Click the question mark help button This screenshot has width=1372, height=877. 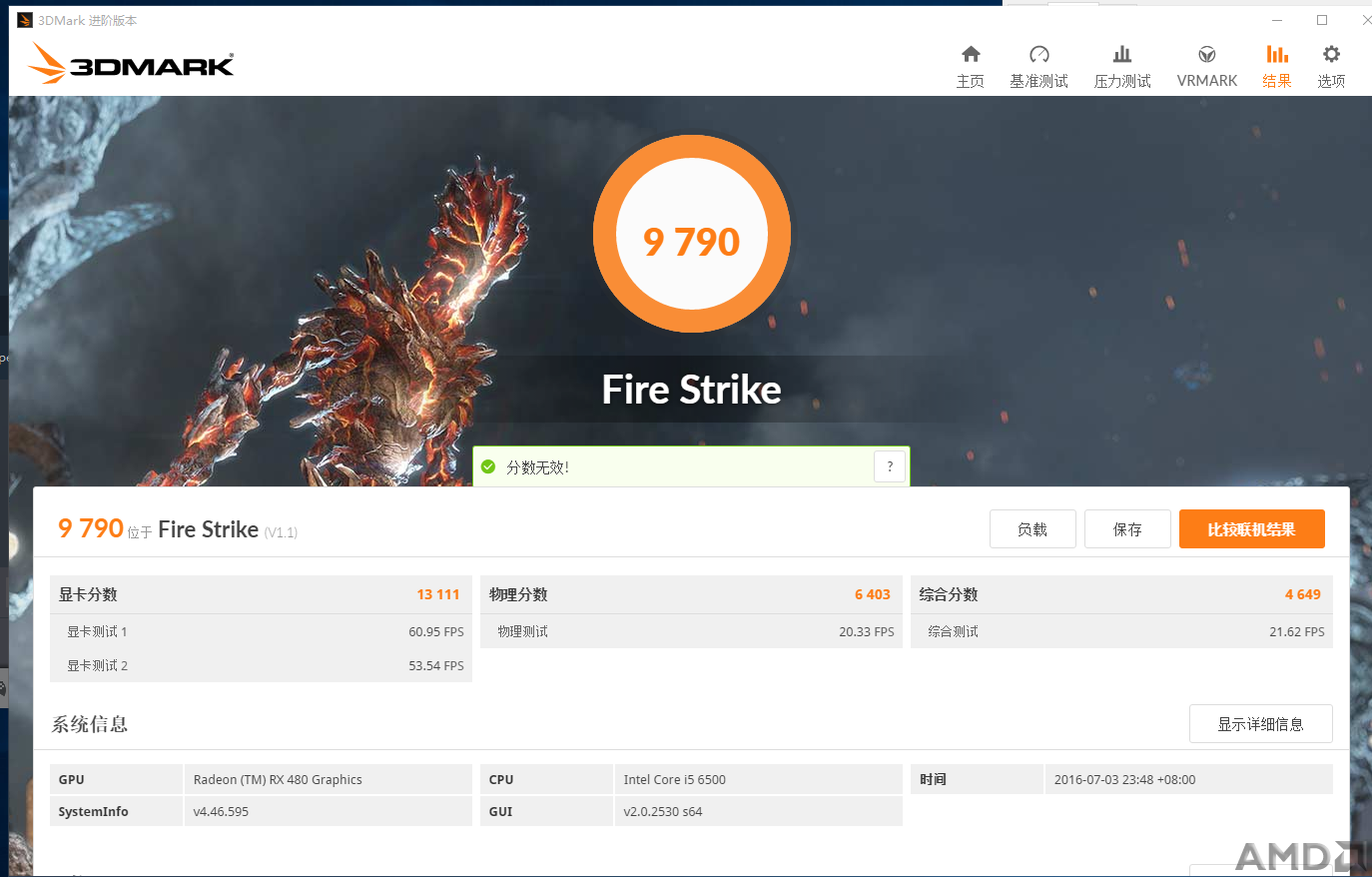coord(890,466)
